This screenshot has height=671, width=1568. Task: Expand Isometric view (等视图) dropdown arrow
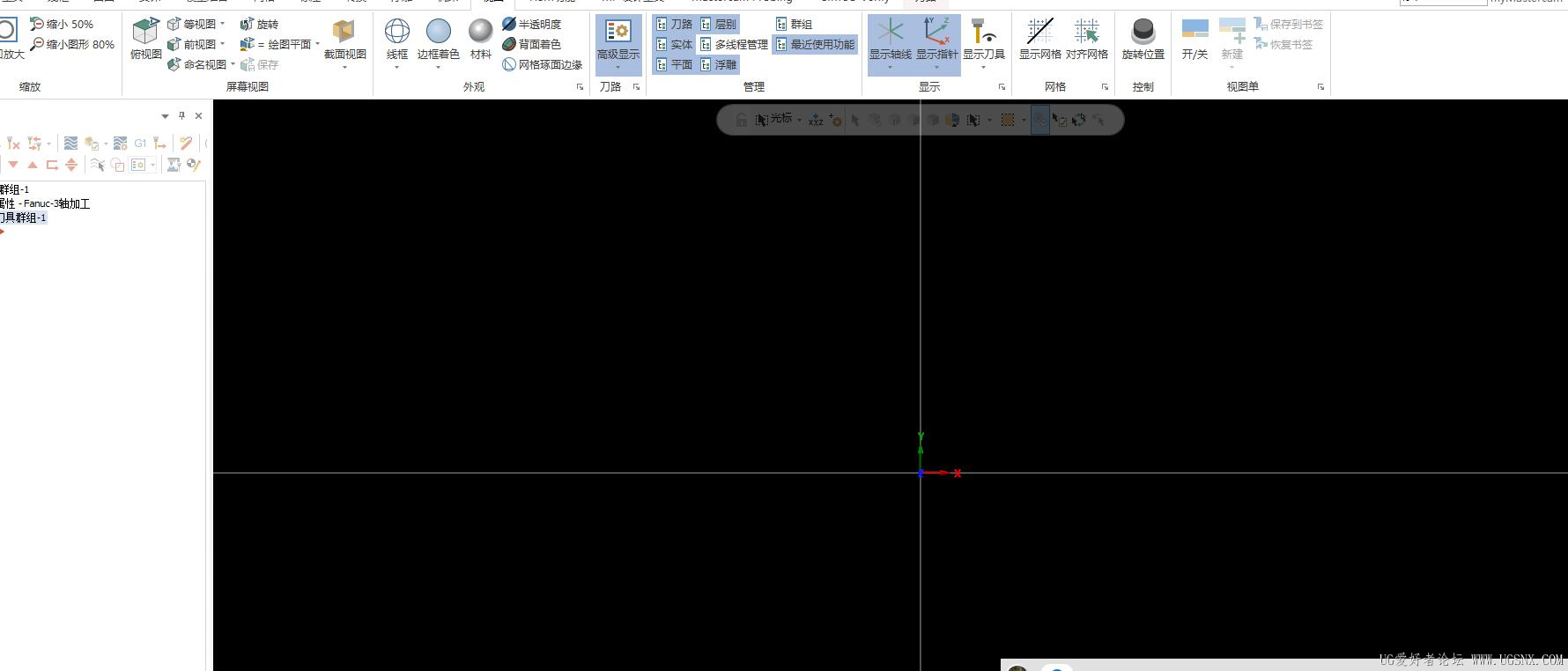(222, 24)
